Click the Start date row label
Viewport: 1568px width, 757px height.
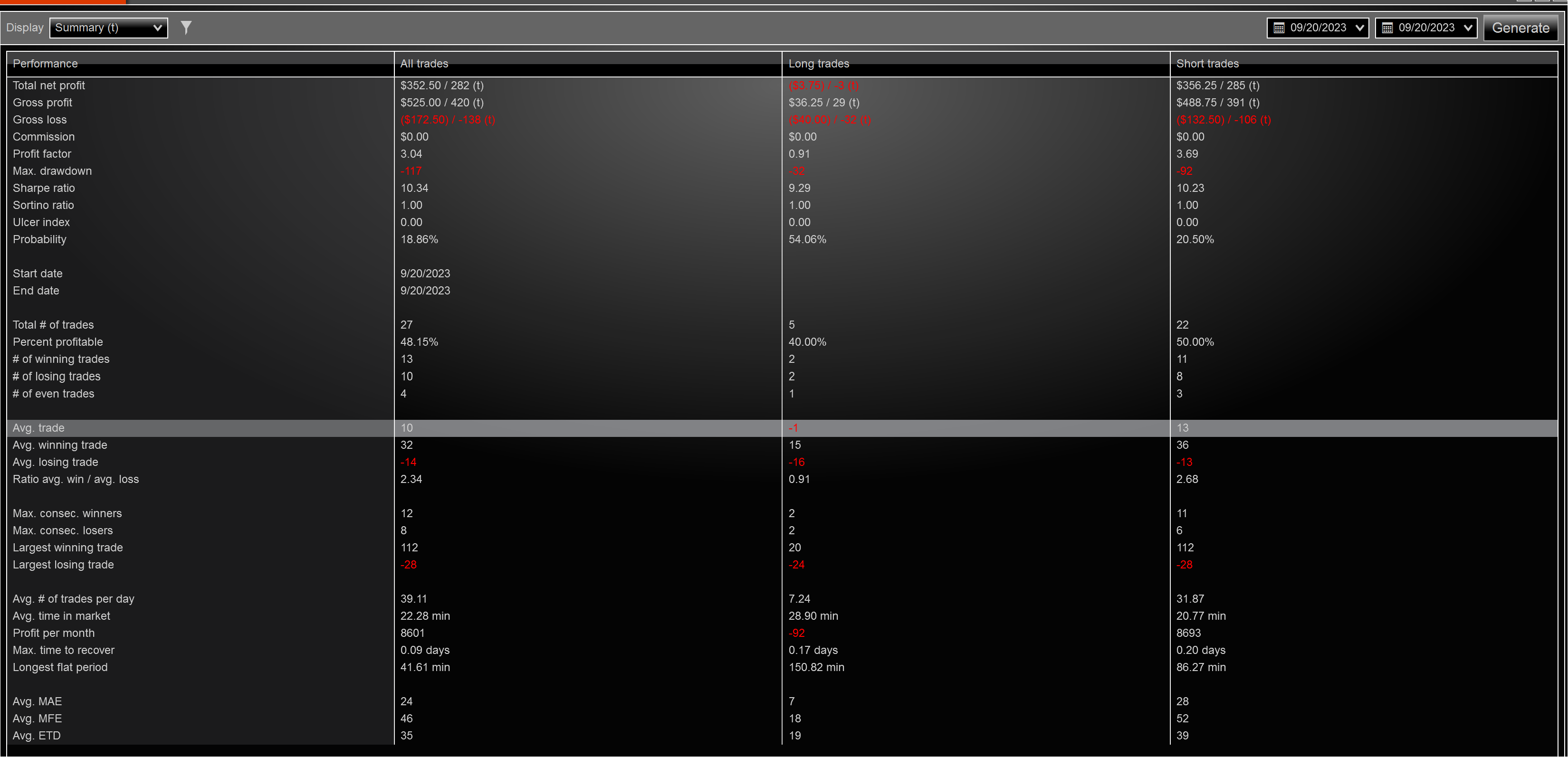(38, 274)
